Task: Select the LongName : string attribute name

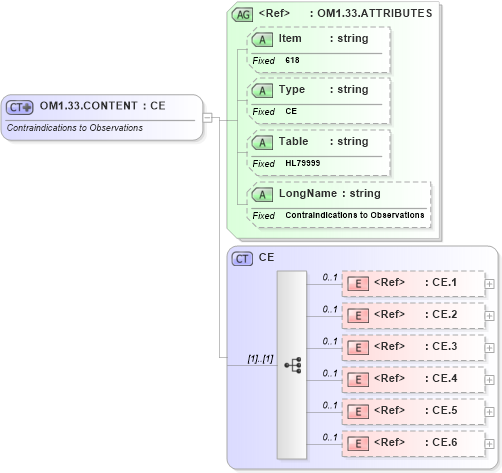Action: click(330, 193)
